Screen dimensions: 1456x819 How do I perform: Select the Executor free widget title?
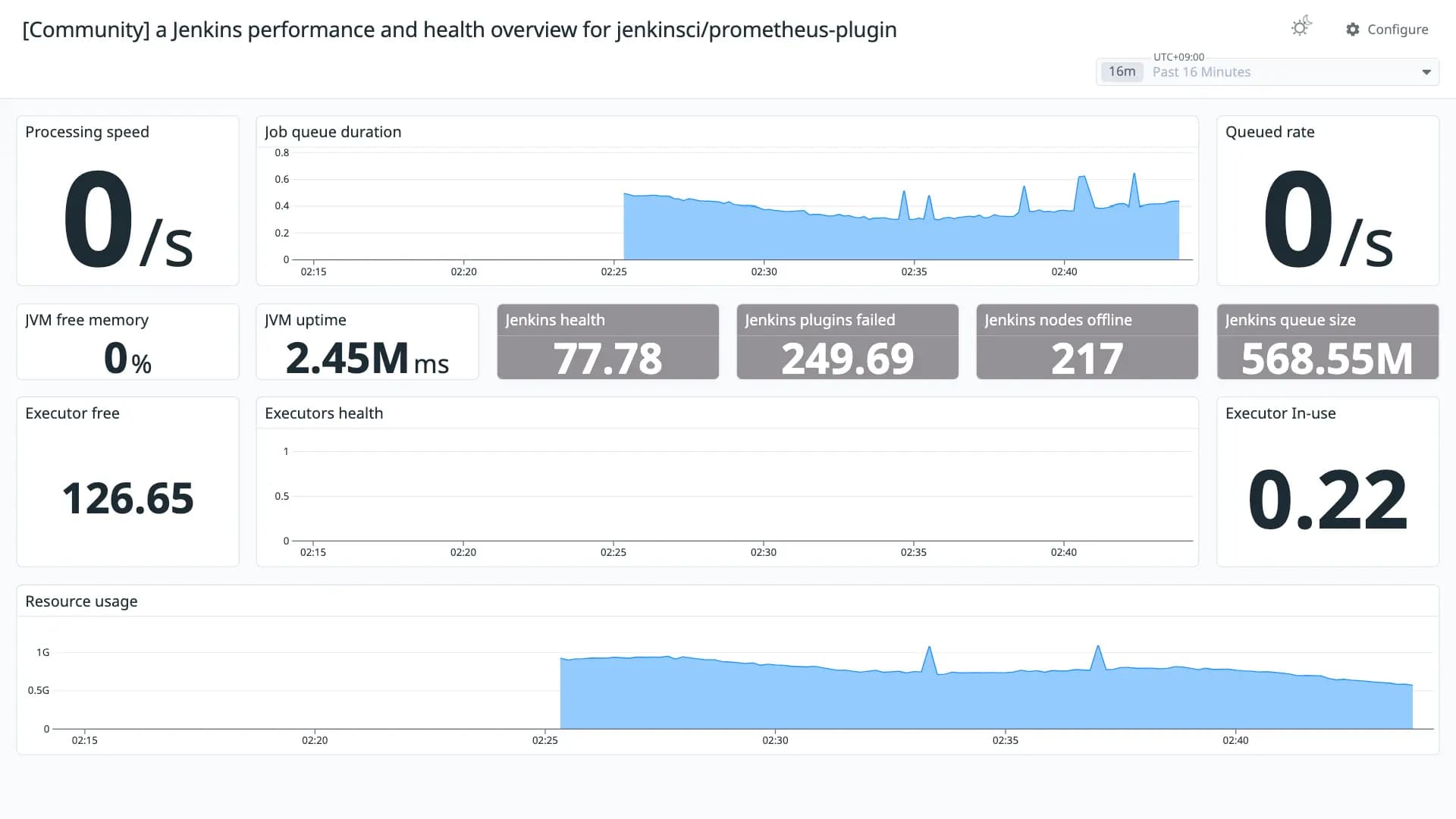(x=72, y=413)
